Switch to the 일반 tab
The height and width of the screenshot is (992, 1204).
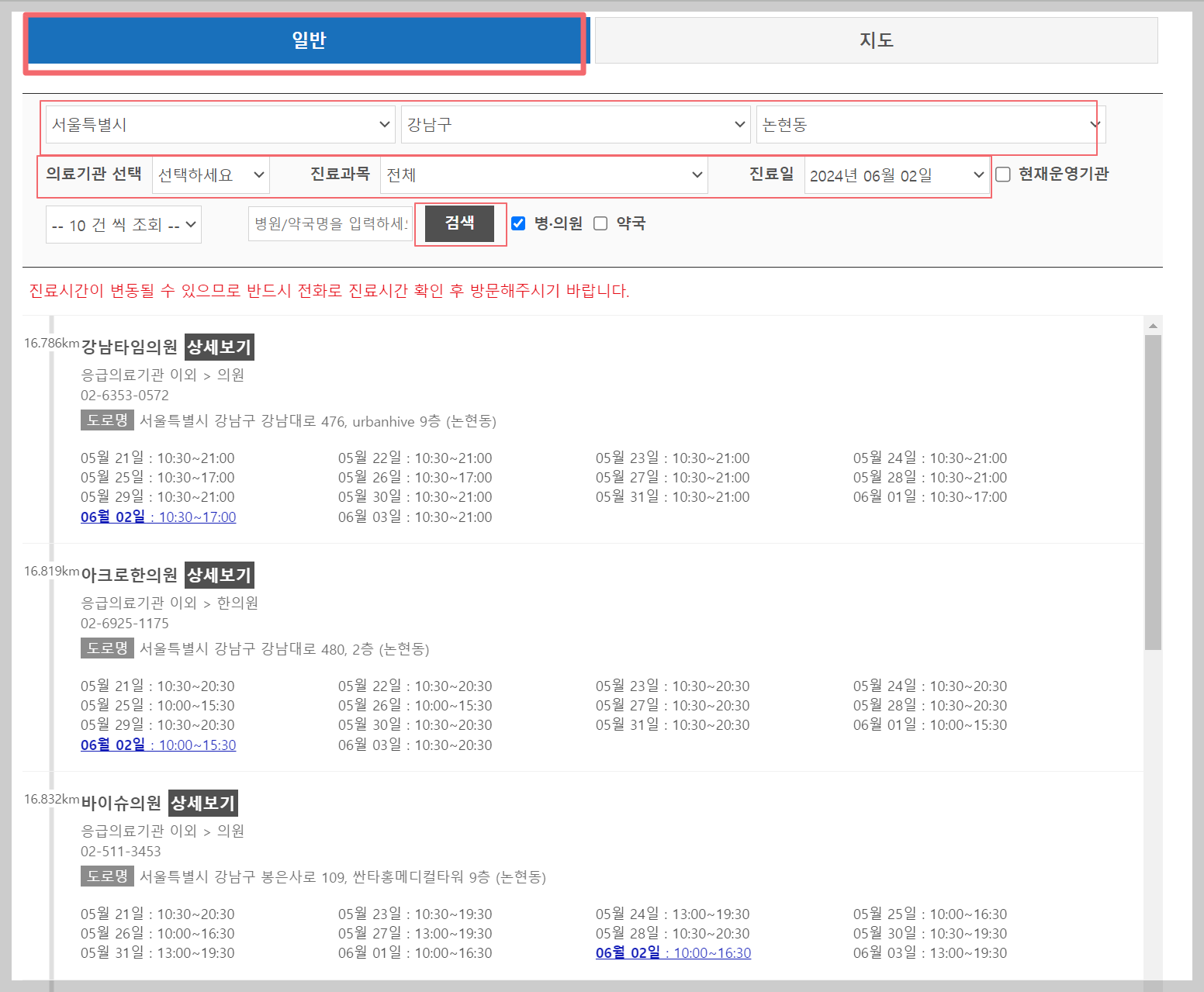click(x=309, y=40)
